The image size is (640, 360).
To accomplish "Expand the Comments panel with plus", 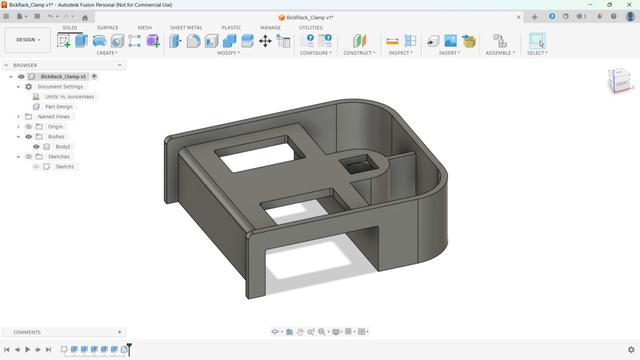I will [x=120, y=332].
